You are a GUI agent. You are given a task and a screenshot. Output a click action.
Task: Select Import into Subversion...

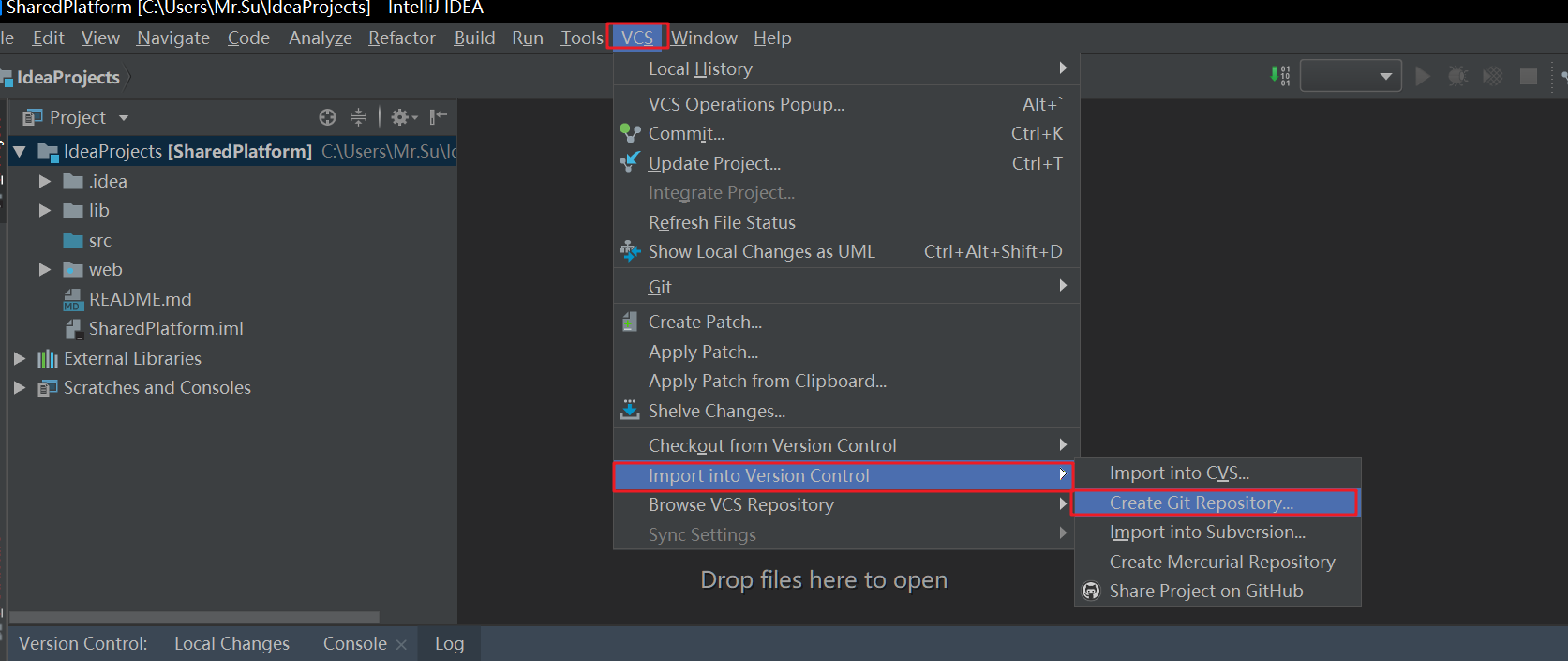[1217, 532]
